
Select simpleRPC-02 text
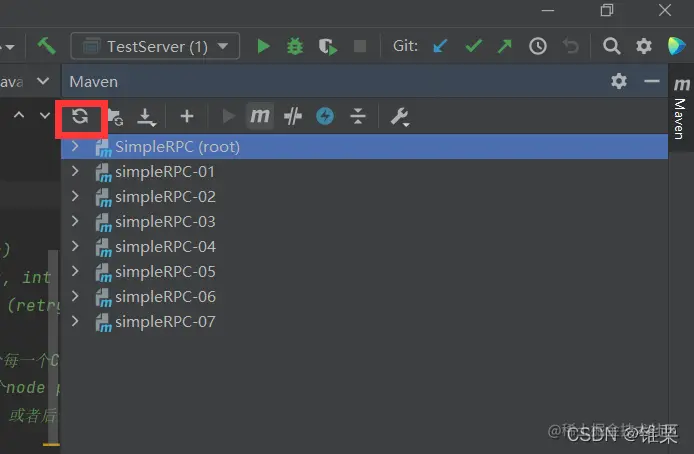165,196
